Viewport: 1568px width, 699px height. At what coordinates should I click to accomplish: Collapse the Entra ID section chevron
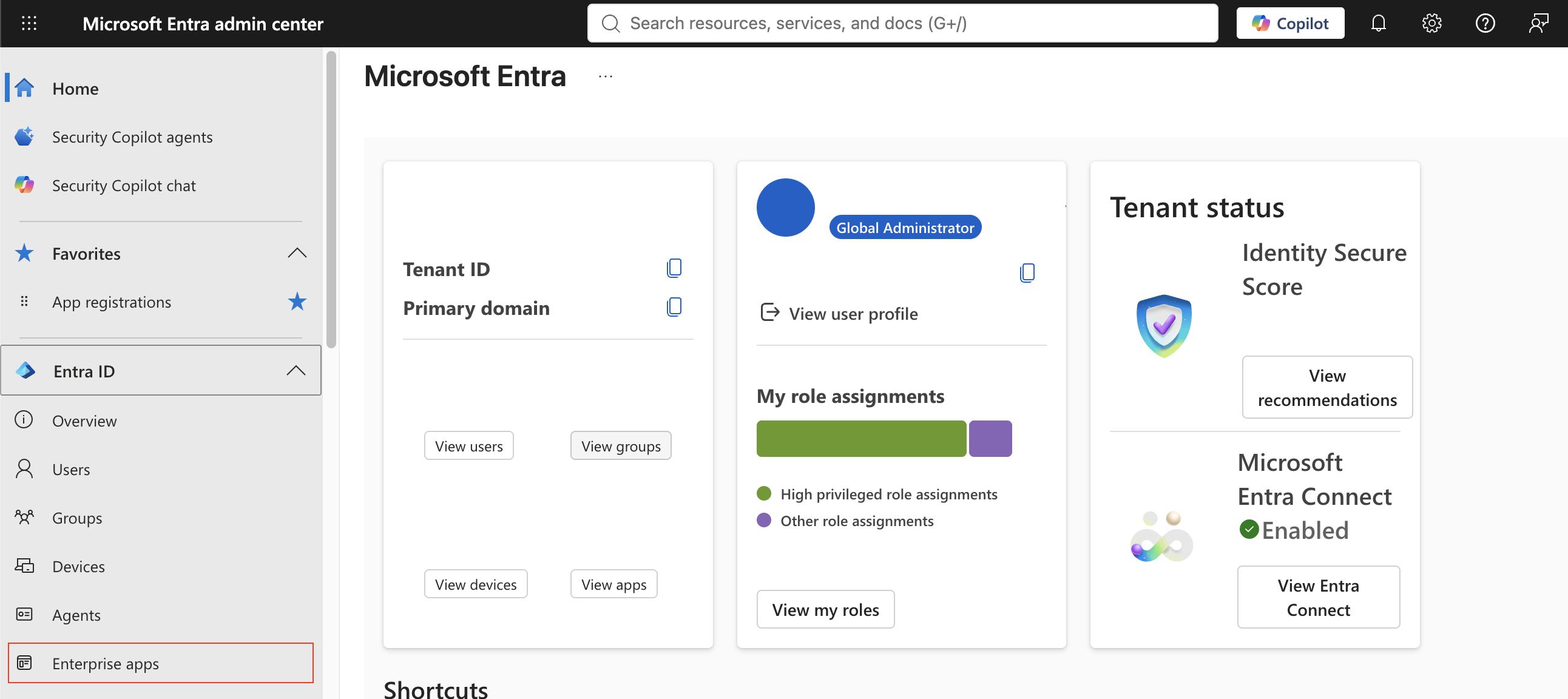pos(296,370)
